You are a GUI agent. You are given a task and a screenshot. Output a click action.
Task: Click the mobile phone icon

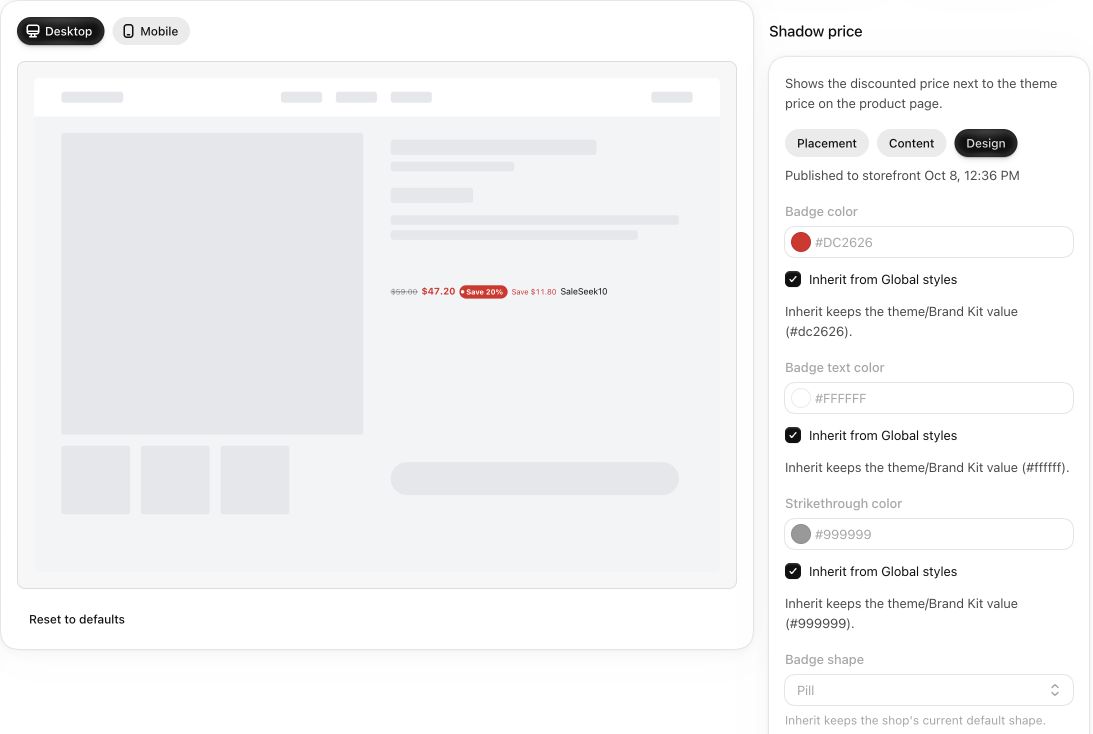tap(128, 31)
